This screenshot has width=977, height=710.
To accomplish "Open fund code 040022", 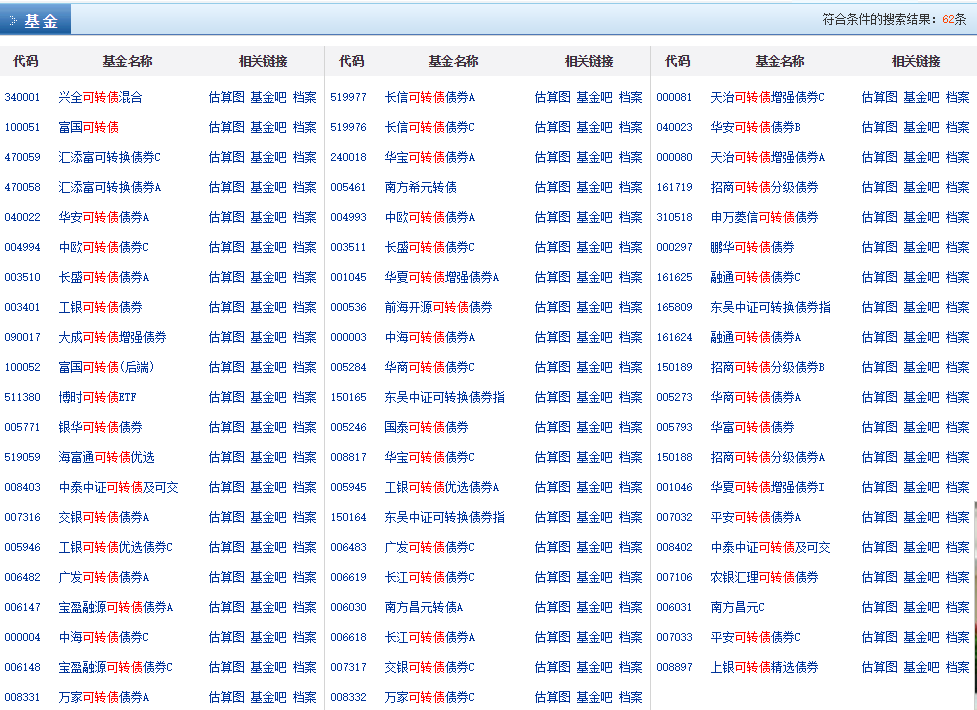I will (x=22, y=218).
